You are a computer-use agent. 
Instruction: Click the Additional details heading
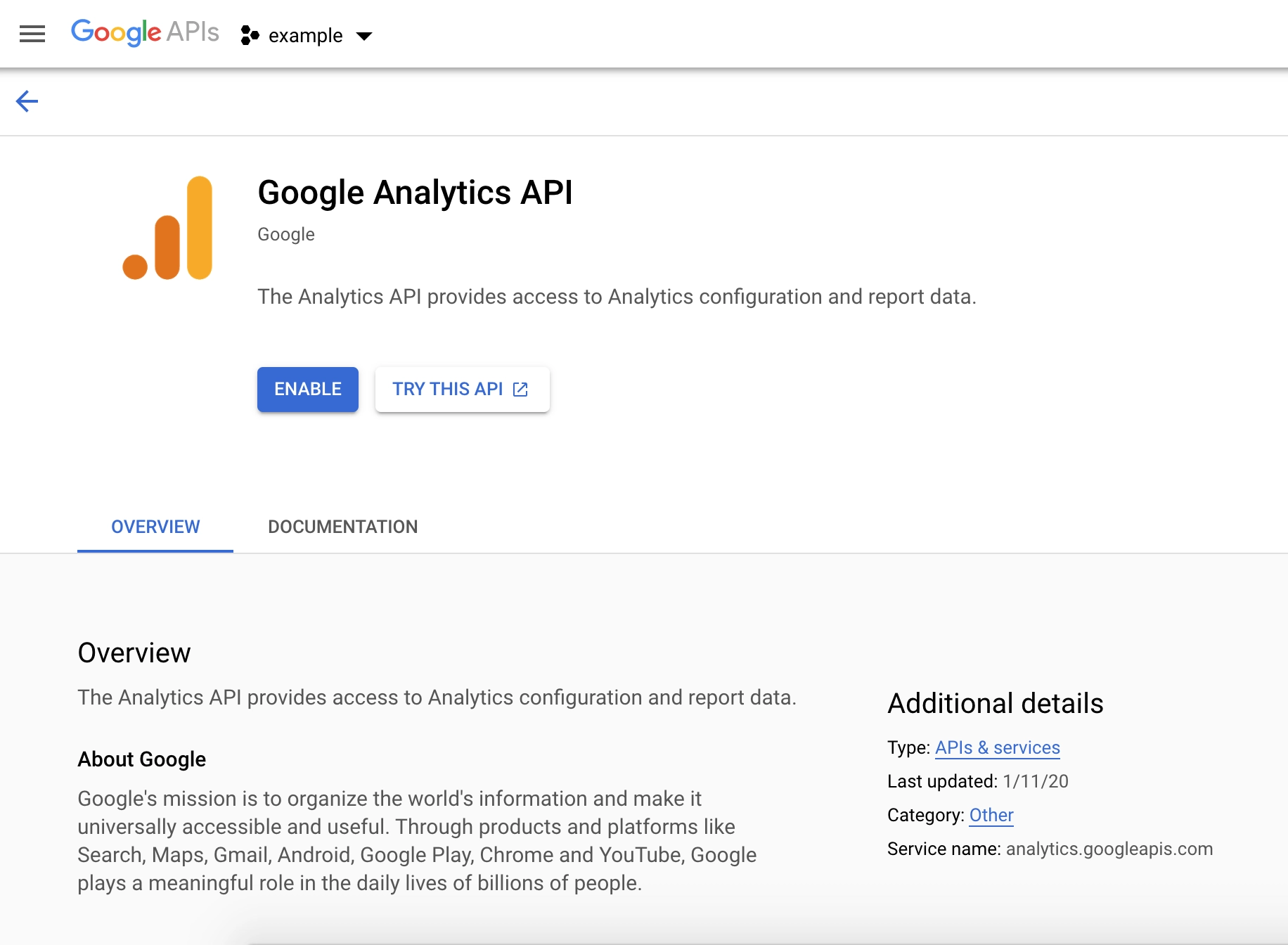(995, 703)
